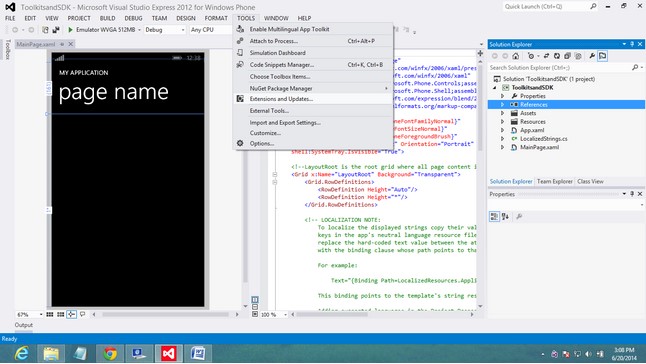Viewport: 646px width, 364px height.
Task: Click horizontal split view icon
Action: [255, 307]
